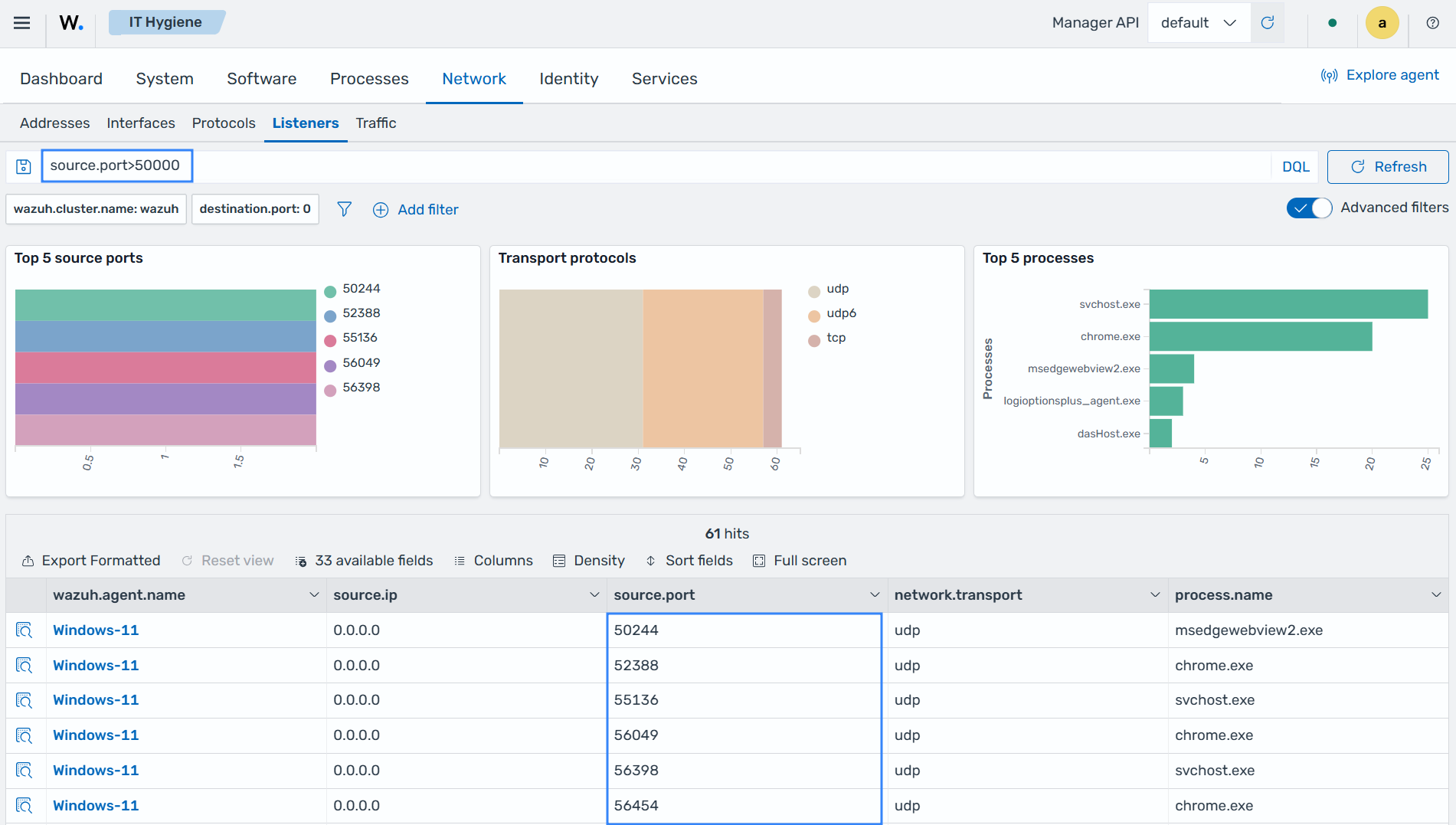1456x825 pixels.
Task: Toggle the Advanced filters switch
Action: pyautogui.click(x=1309, y=208)
